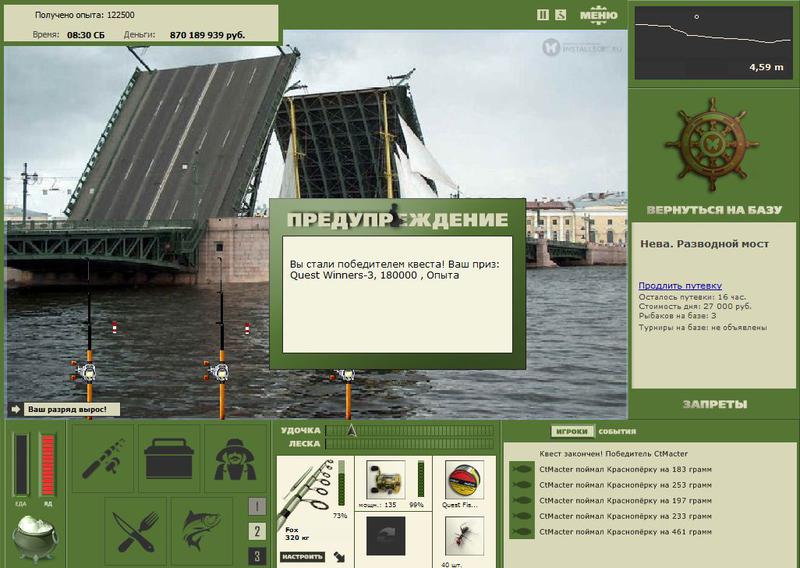This screenshot has height=568, width=800.
Task: Click fish icon for Краснопёрку 461 грамм
Action: [x=522, y=532]
